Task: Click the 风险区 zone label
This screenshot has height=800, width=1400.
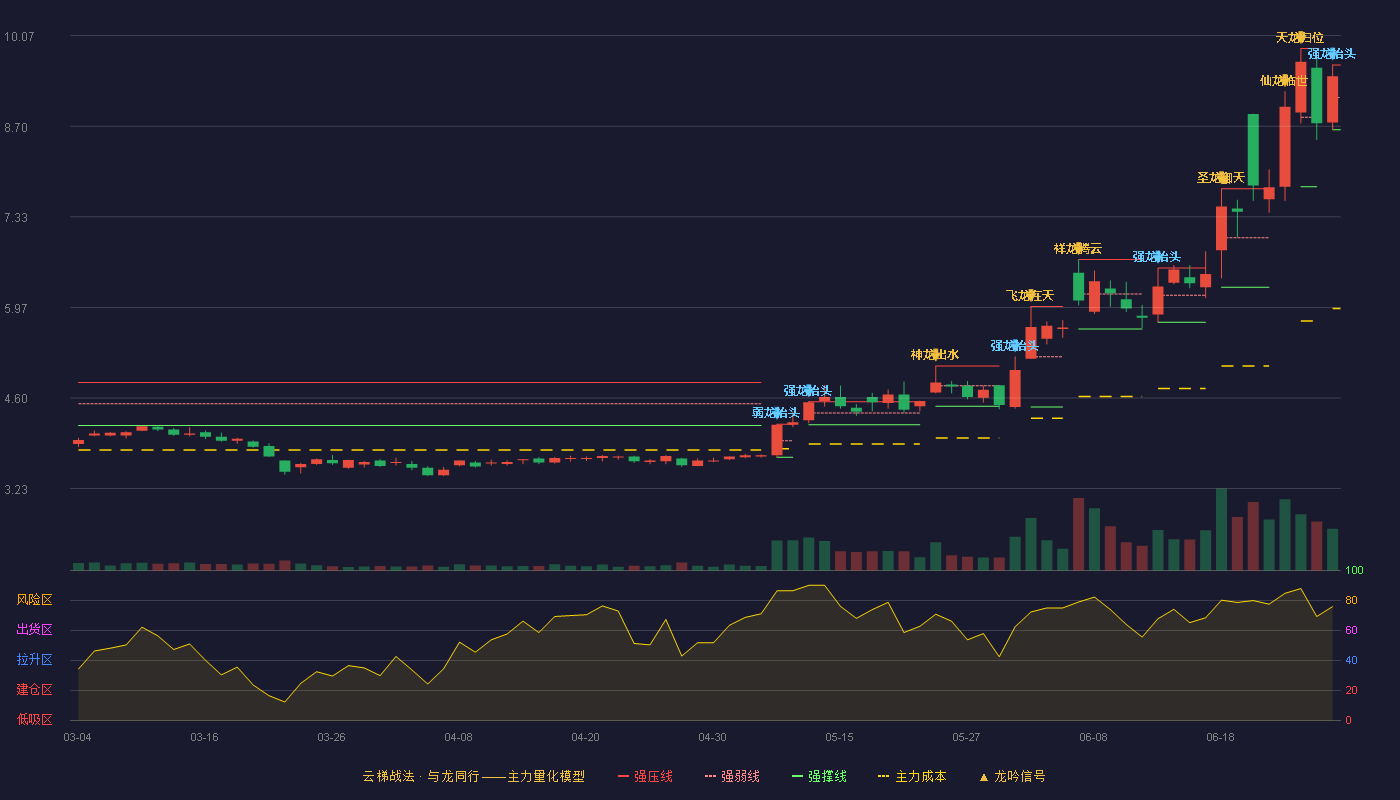Action: 34,600
